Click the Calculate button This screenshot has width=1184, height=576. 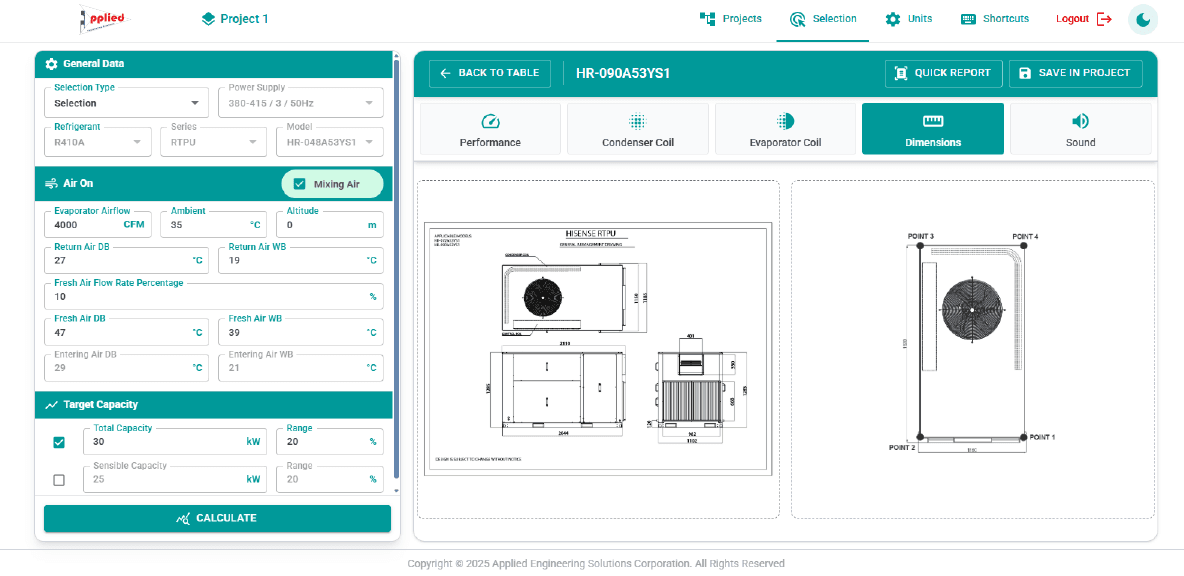coord(217,519)
